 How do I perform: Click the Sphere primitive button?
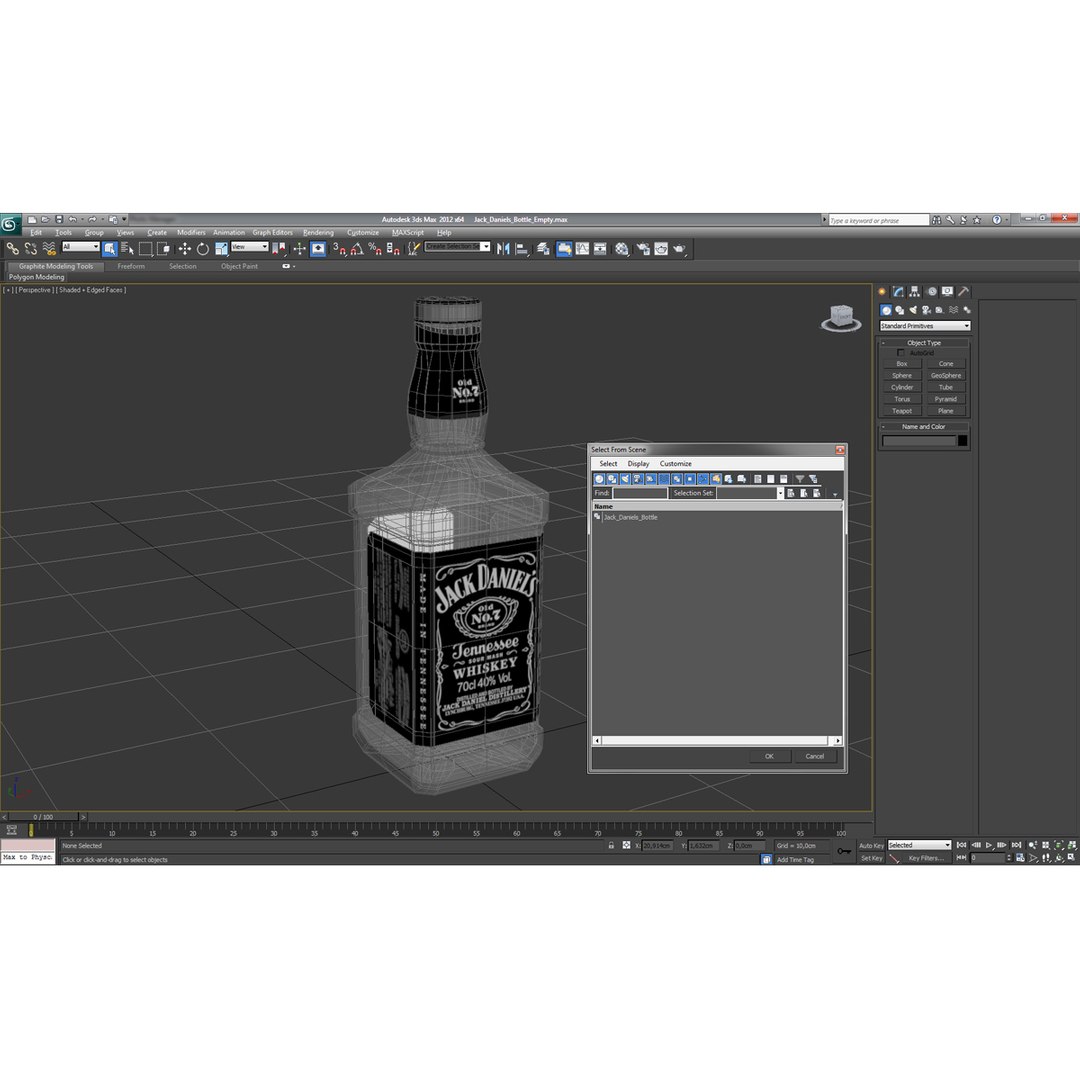(x=902, y=376)
